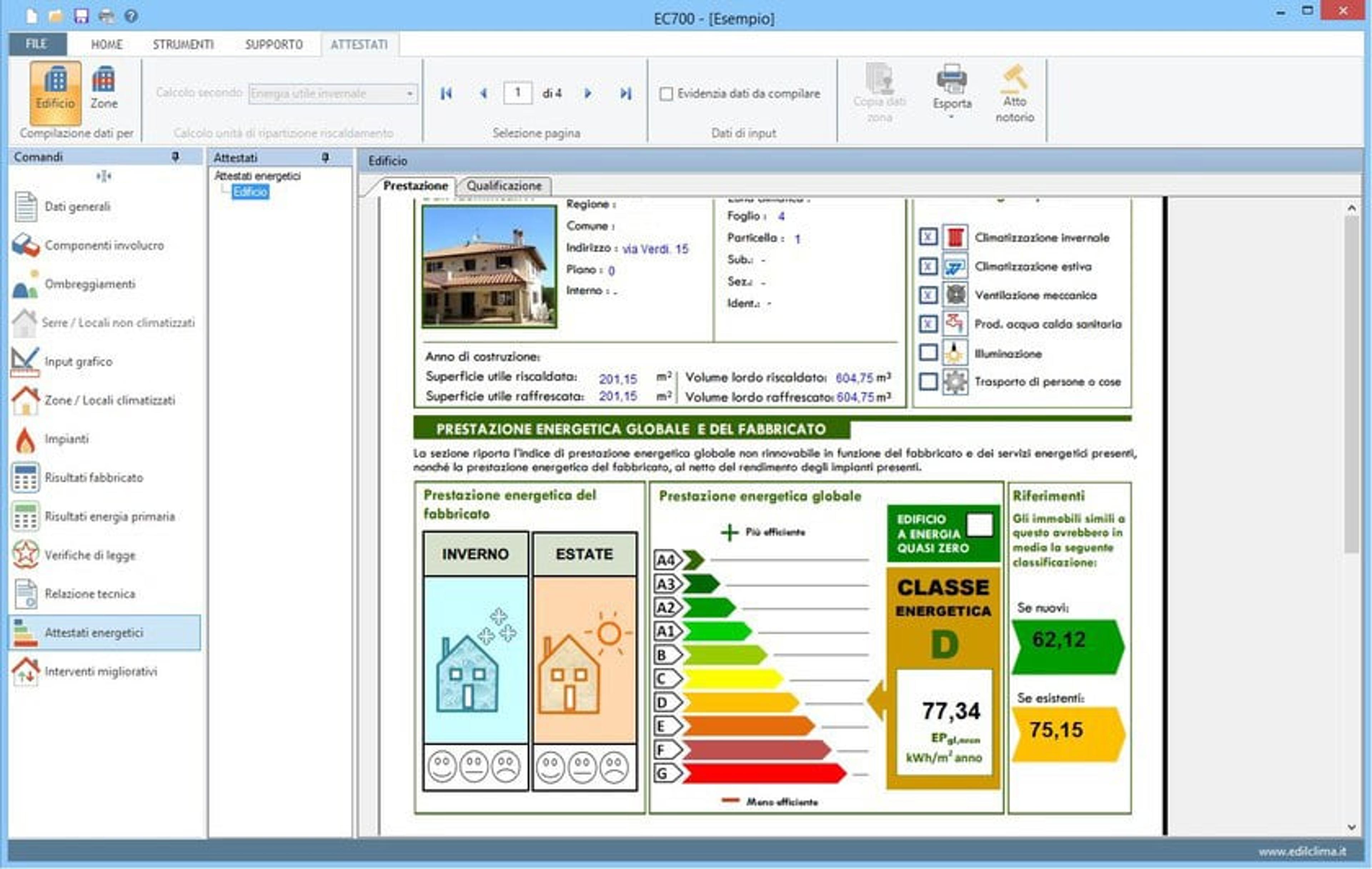
Task: Open file via folder icon in title bar
Action: (x=56, y=16)
